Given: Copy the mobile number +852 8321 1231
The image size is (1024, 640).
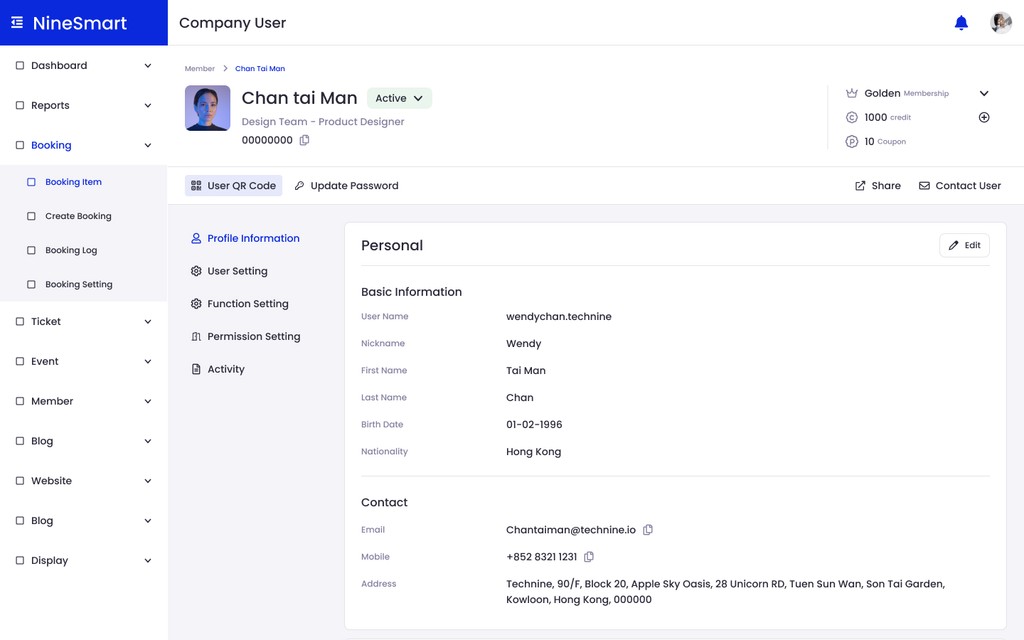Looking at the screenshot, I should pyautogui.click(x=589, y=557).
